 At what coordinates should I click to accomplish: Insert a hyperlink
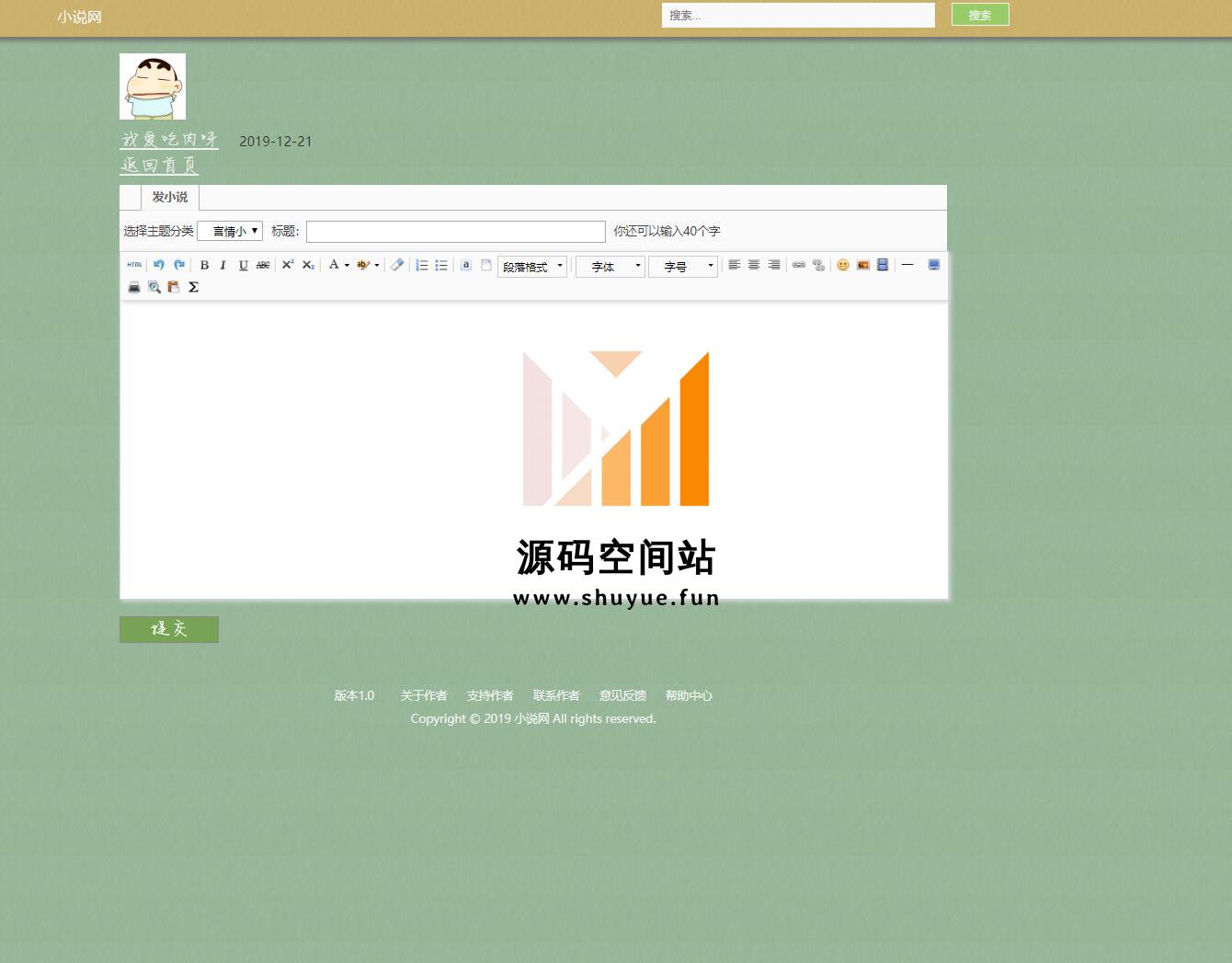click(799, 265)
